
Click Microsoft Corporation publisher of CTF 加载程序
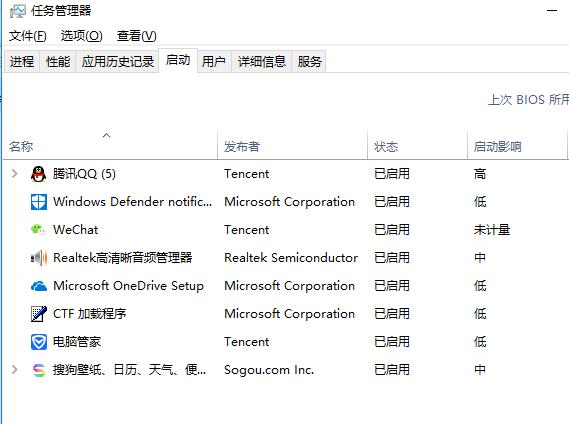point(290,314)
